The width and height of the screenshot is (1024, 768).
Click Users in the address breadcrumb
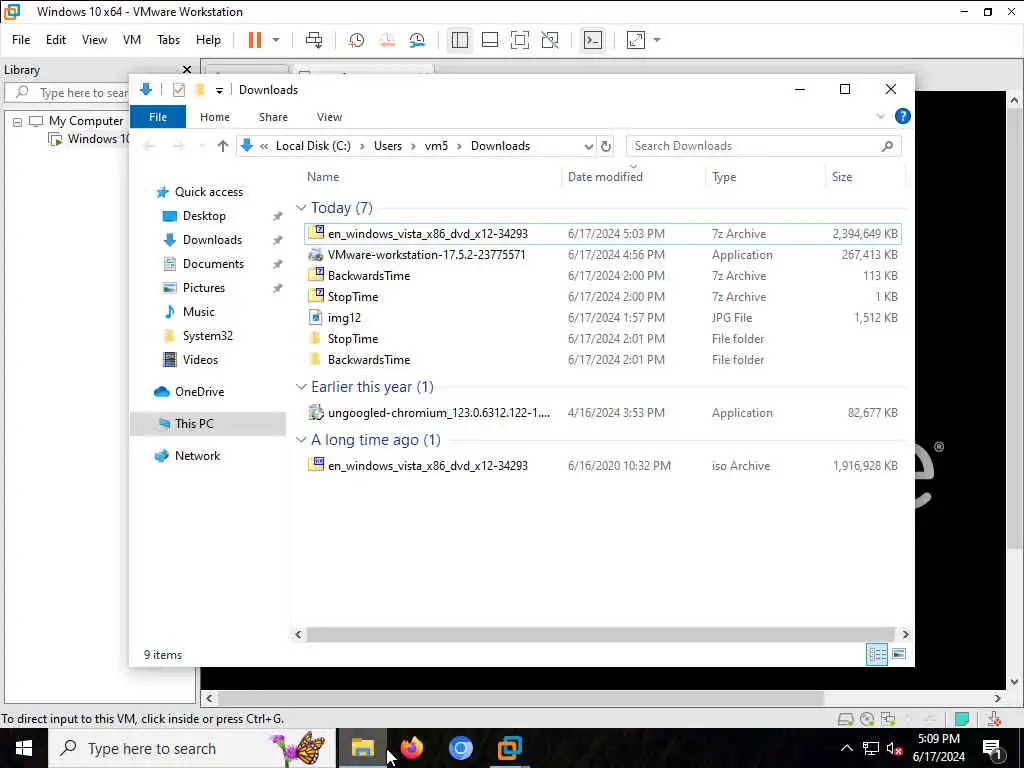coord(388,146)
